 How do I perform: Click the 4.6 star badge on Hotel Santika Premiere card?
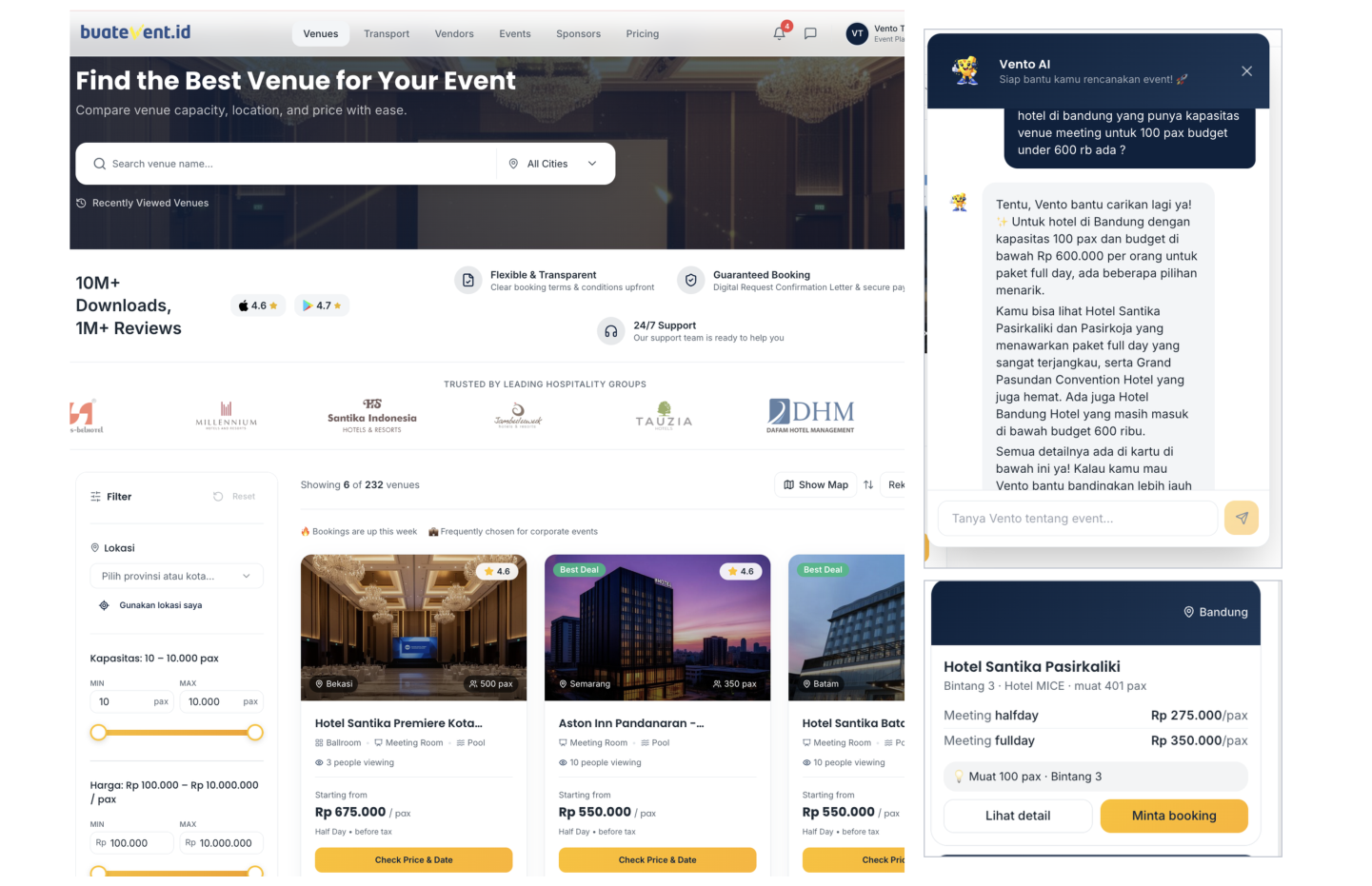coord(497,571)
